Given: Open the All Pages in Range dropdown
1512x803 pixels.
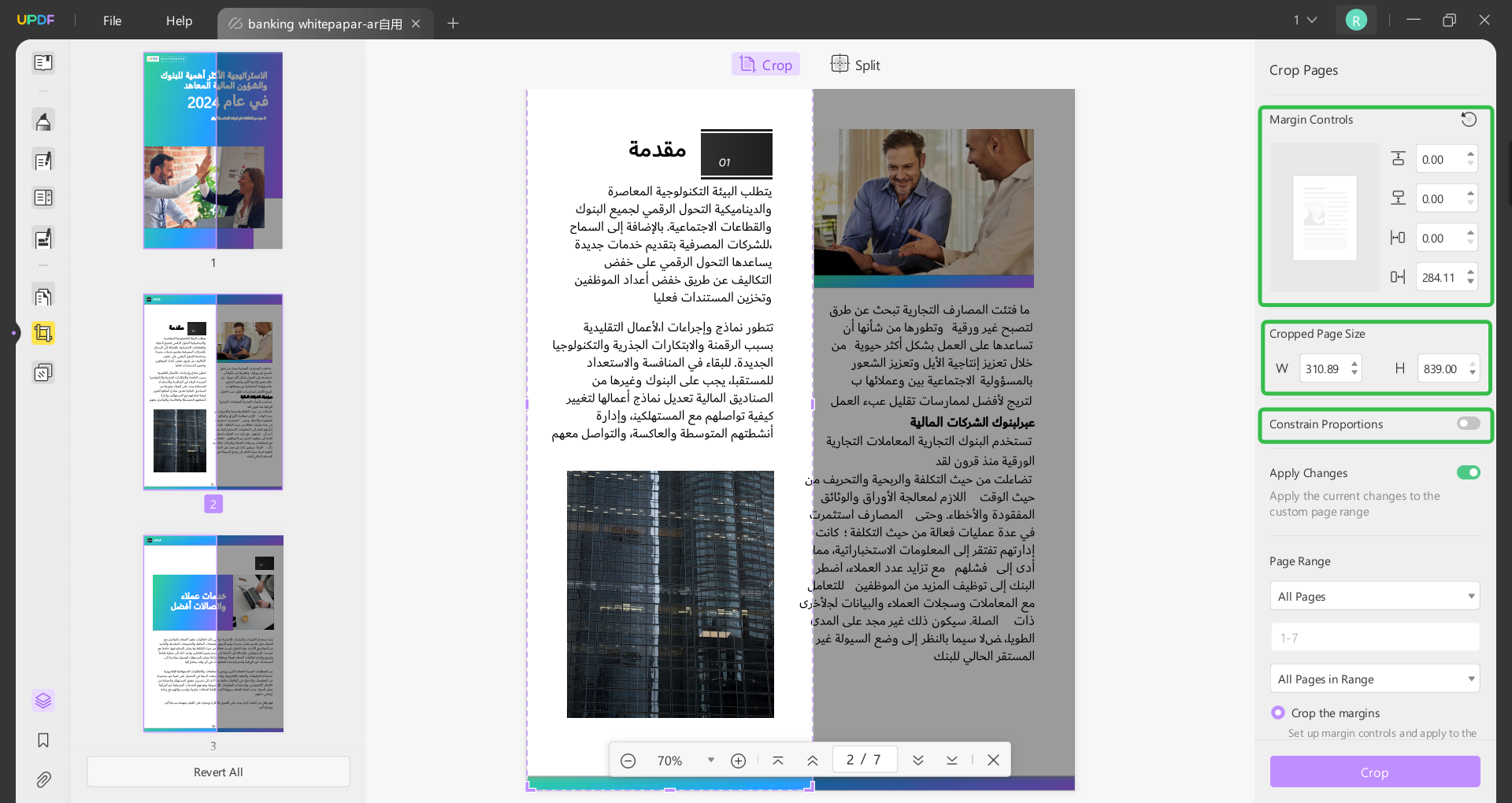Looking at the screenshot, I should tap(1374, 679).
